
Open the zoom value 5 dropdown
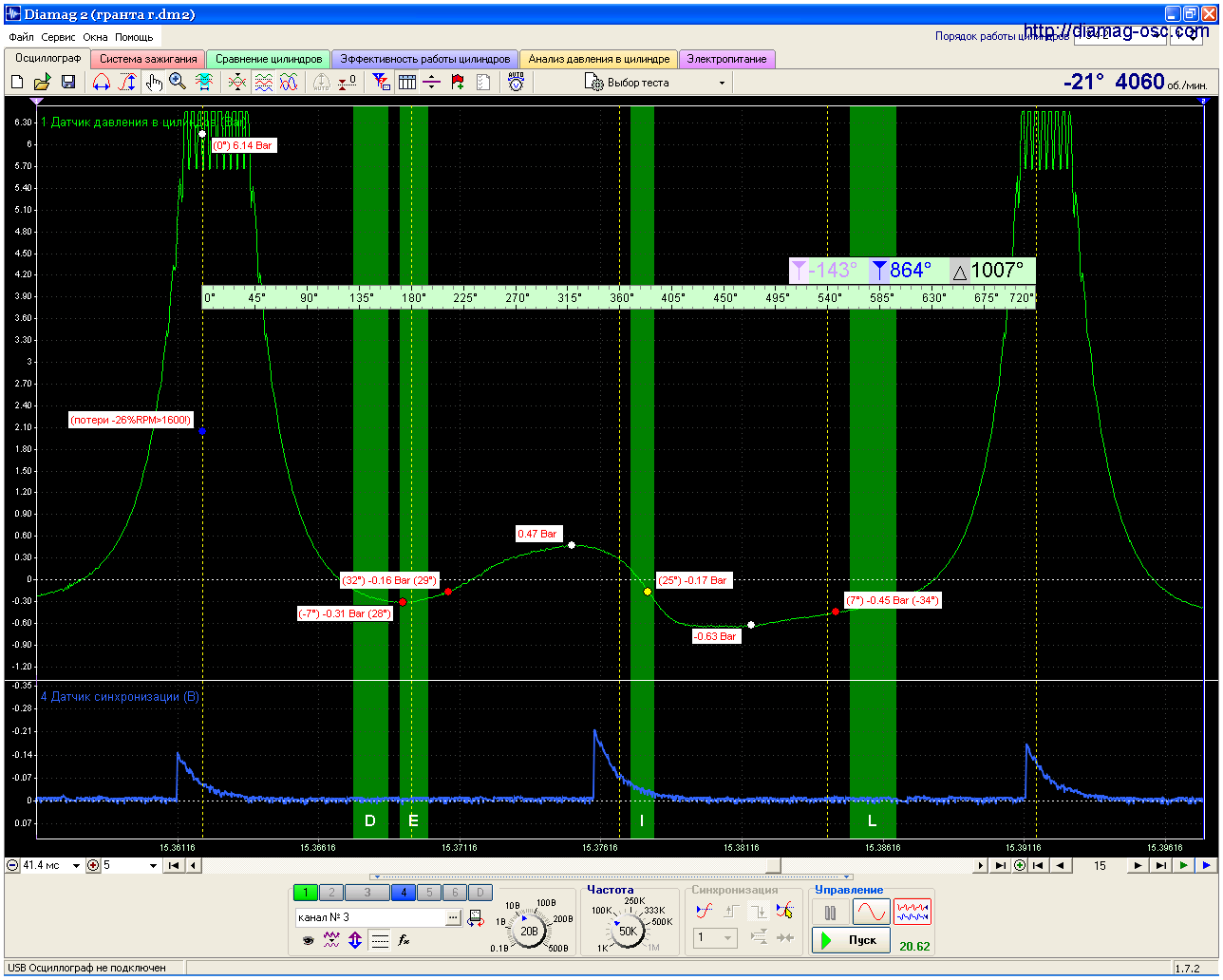click(x=153, y=866)
